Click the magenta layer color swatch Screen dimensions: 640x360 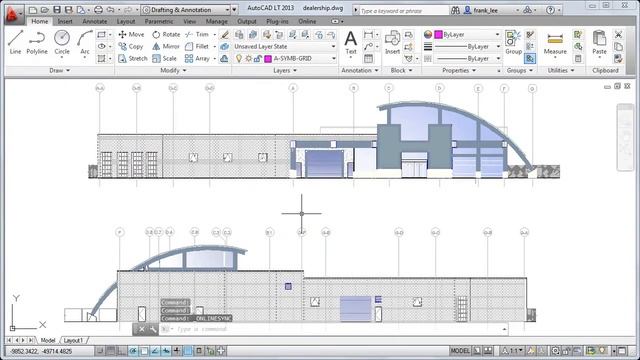pyautogui.click(x=268, y=59)
